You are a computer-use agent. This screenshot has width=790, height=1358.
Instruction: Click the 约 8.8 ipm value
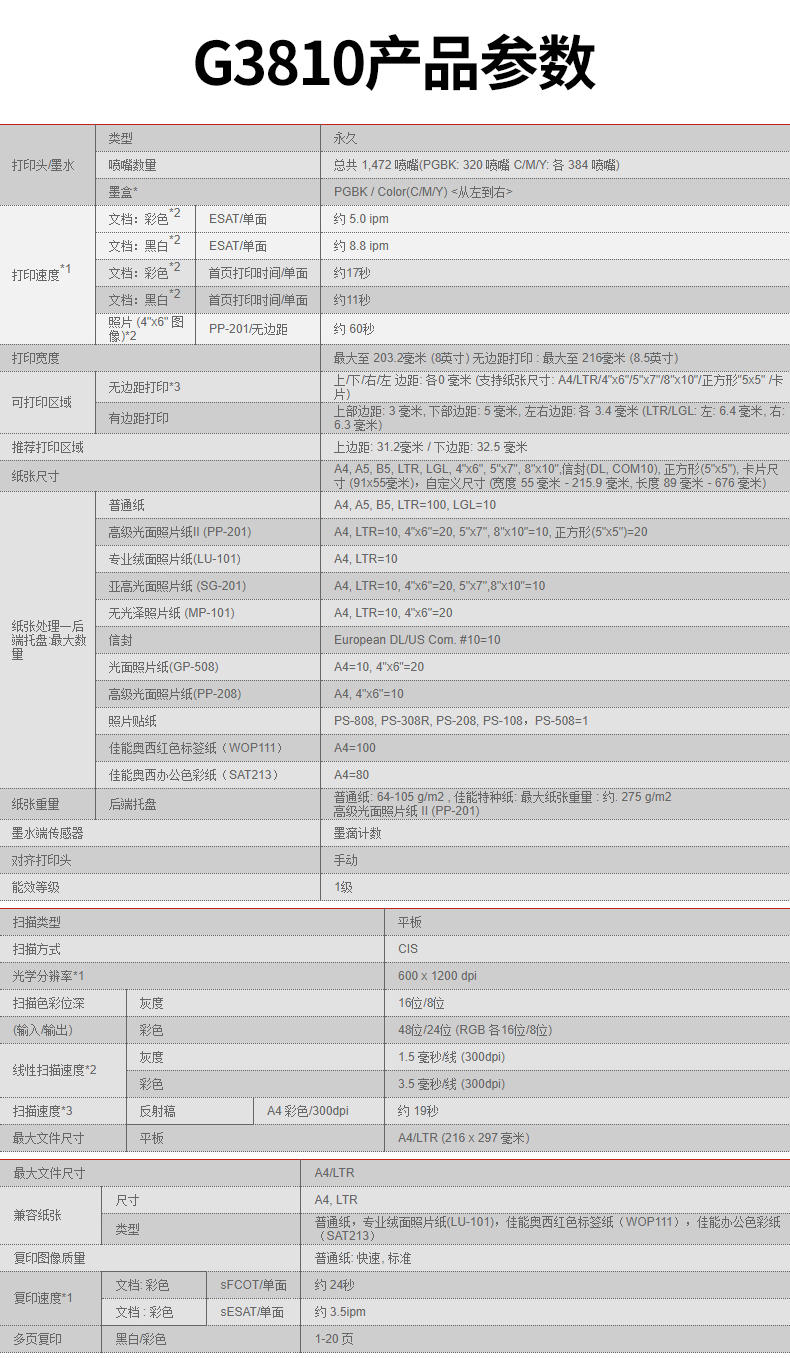[x=361, y=246]
